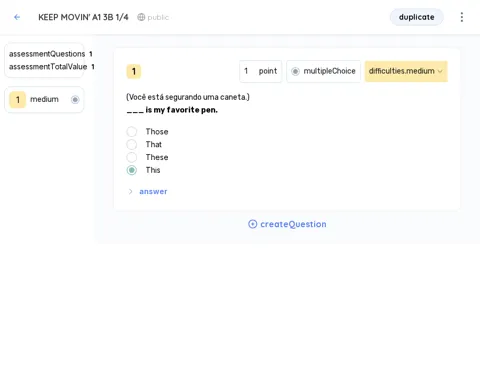Click the multipleChoice type icon

(x=295, y=71)
